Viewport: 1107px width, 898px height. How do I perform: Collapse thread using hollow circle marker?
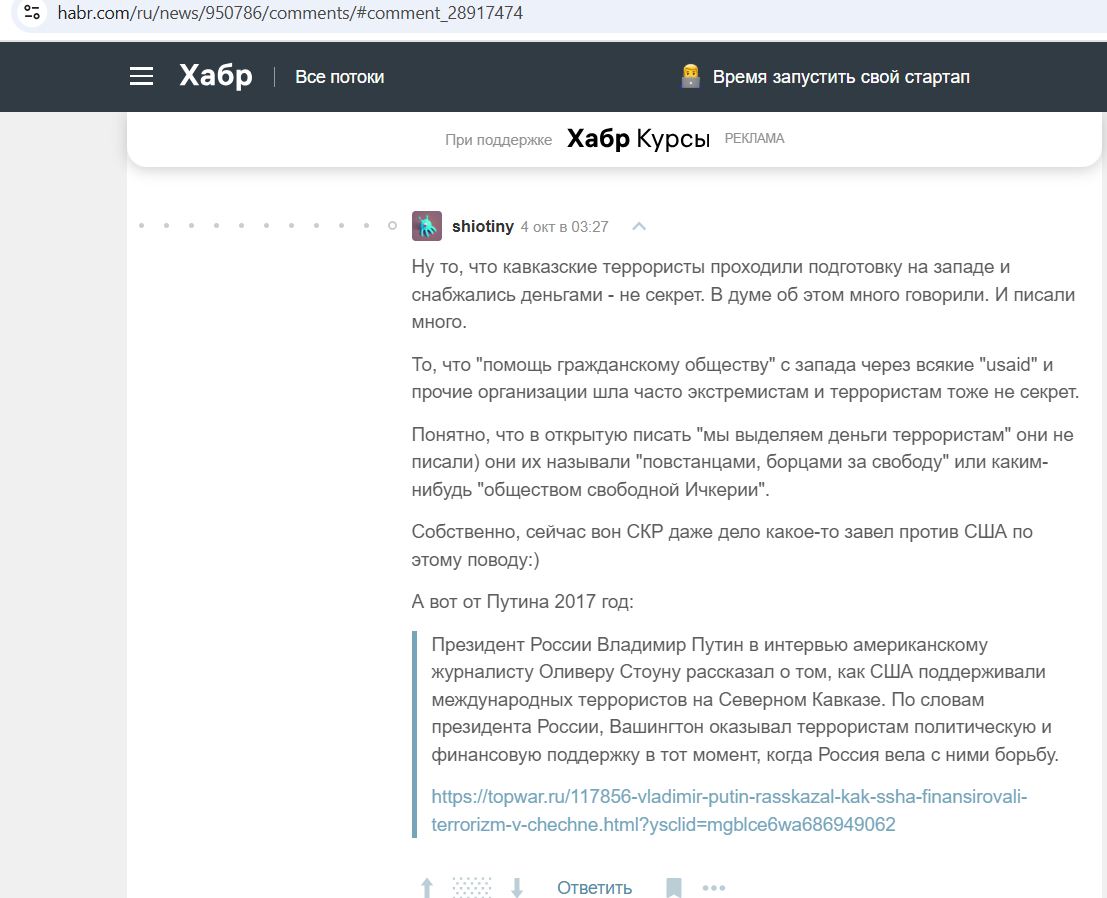click(x=393, y=226)
